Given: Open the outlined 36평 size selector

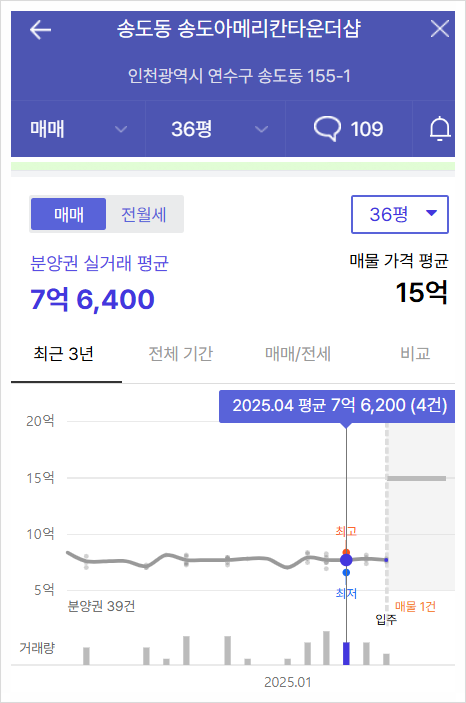Looking at the screenshot, I should (400, 214).
